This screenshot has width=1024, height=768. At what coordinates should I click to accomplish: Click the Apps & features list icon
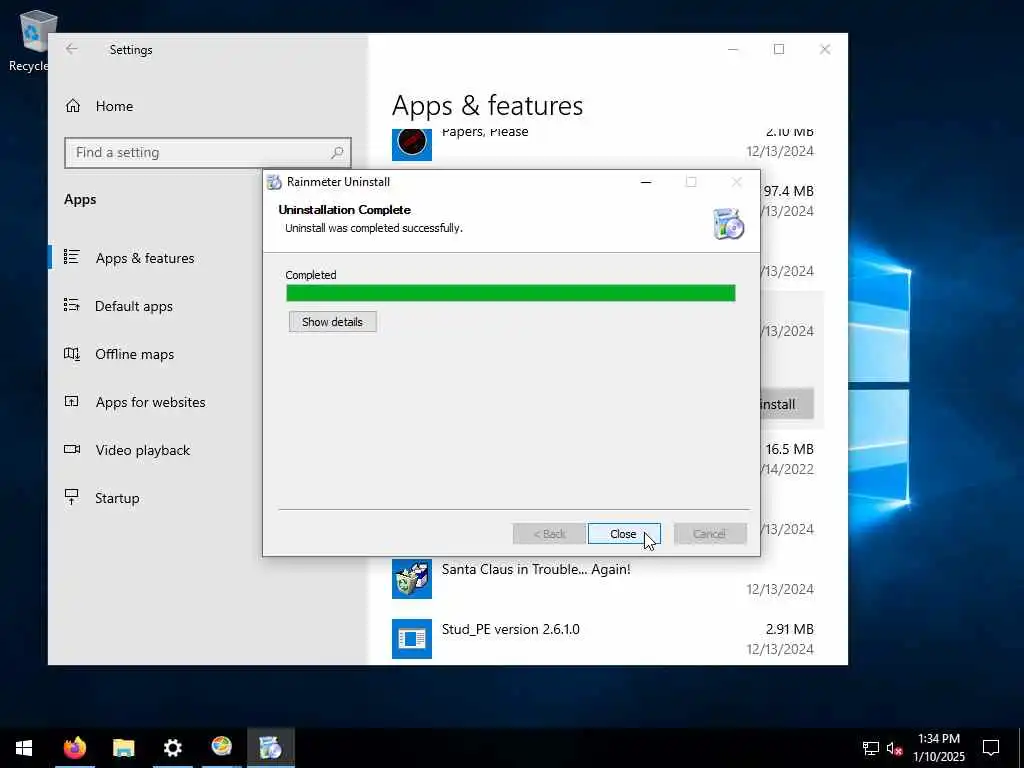click(72, 257)
